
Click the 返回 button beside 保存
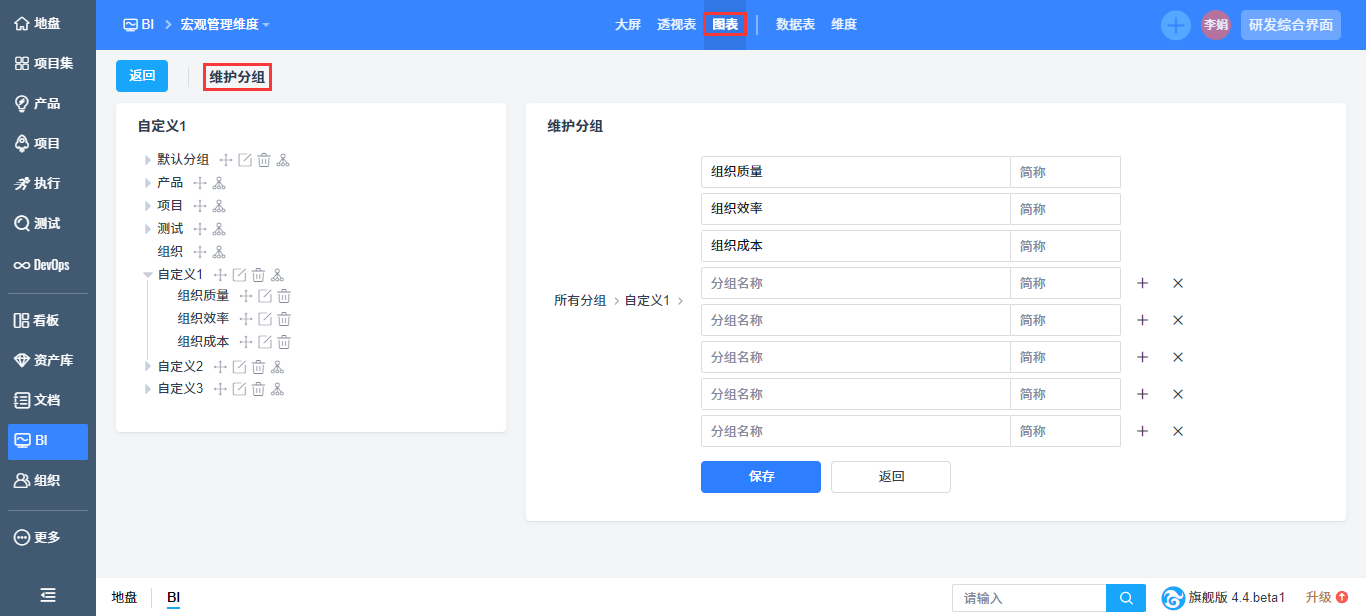tap(890, 477)
